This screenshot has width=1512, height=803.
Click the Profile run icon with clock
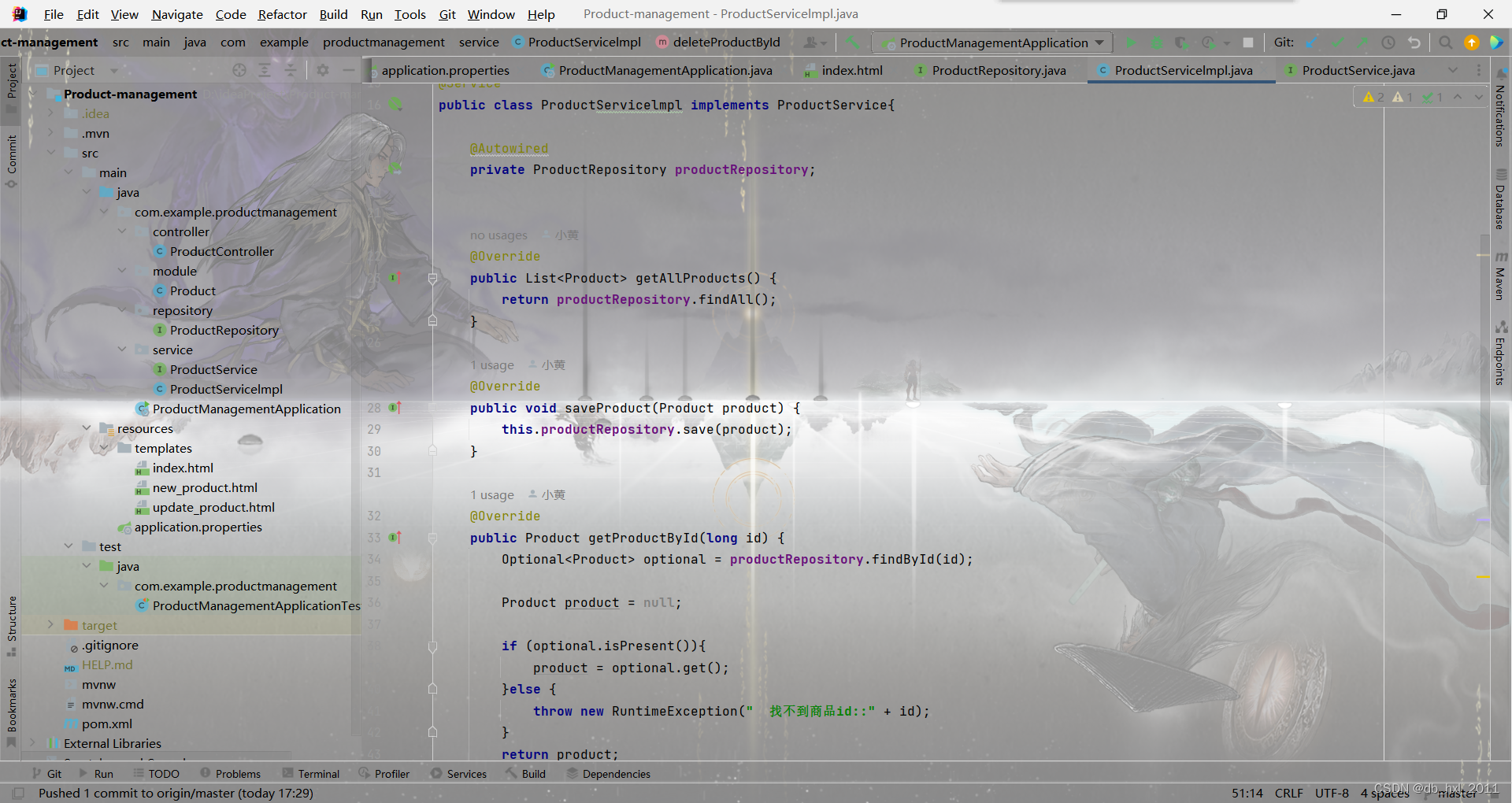coord(1208,43)
